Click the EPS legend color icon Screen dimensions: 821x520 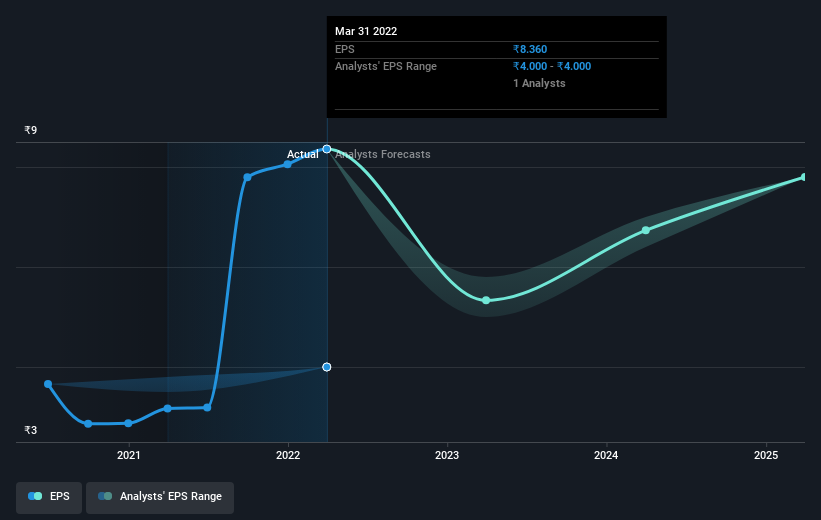point(35,496)
